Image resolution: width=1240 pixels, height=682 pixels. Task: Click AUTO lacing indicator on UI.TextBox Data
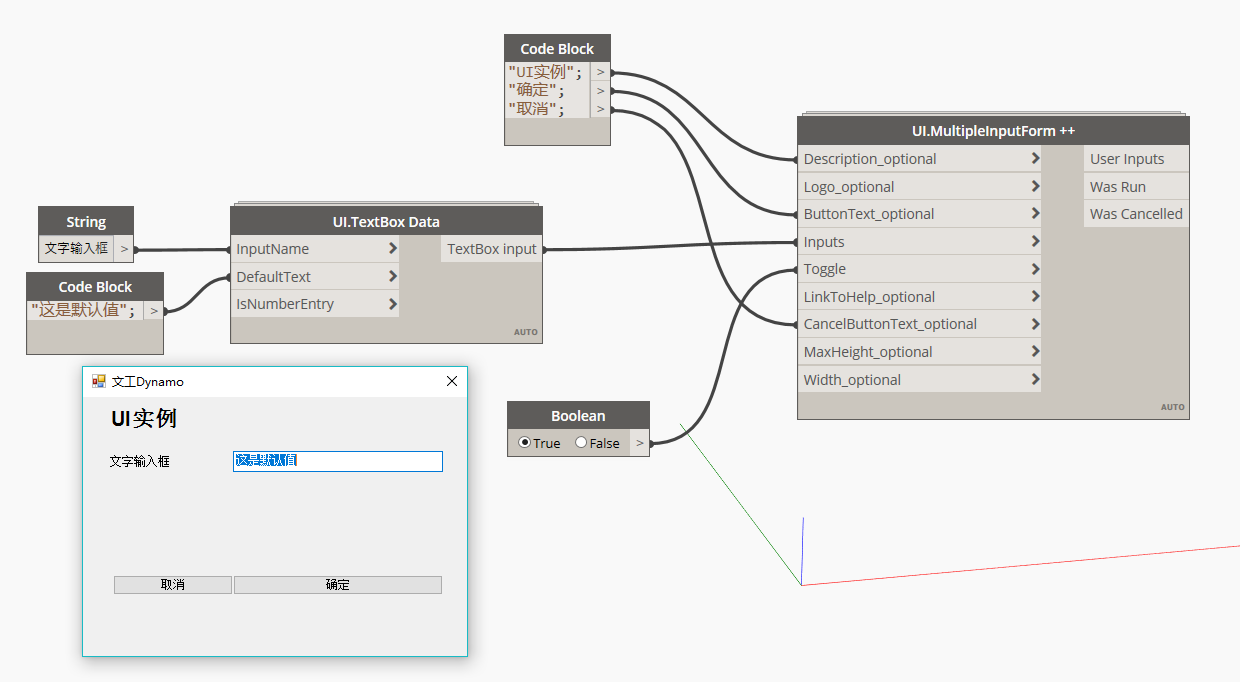tap(526, 332)
